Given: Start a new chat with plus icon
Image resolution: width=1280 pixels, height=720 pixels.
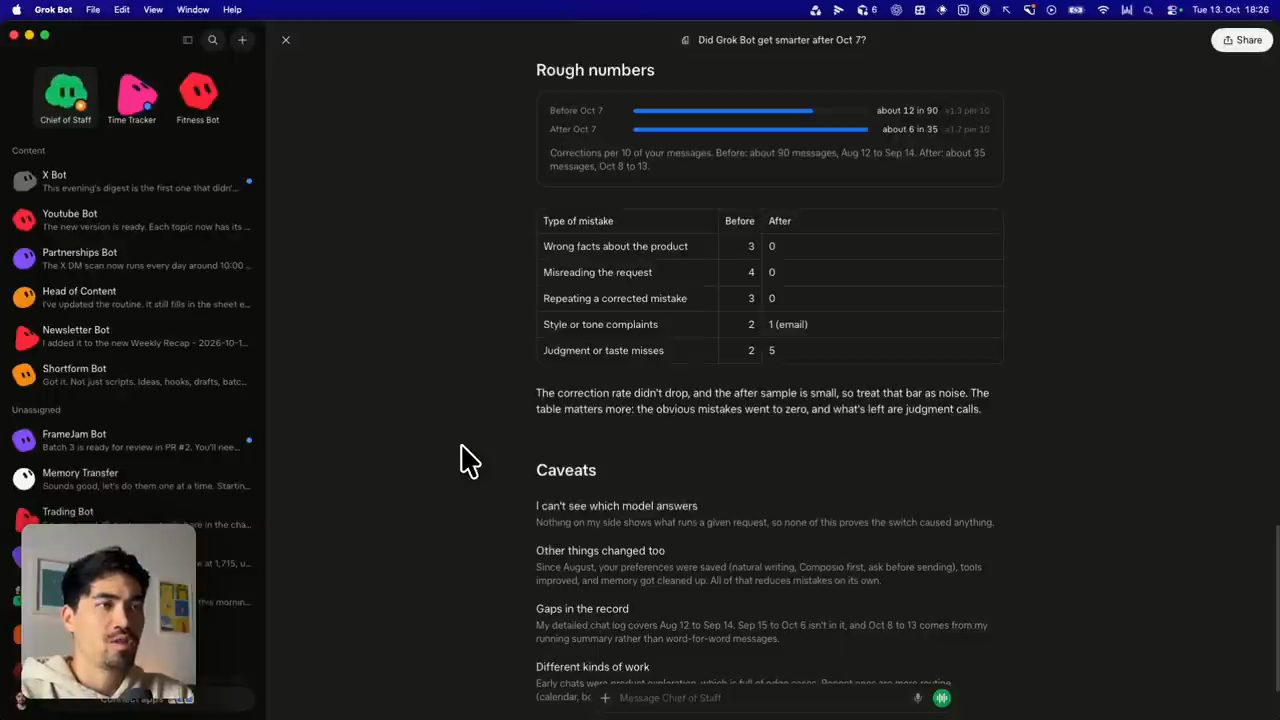Looking at the screenshot, I should tap(242, 40).
